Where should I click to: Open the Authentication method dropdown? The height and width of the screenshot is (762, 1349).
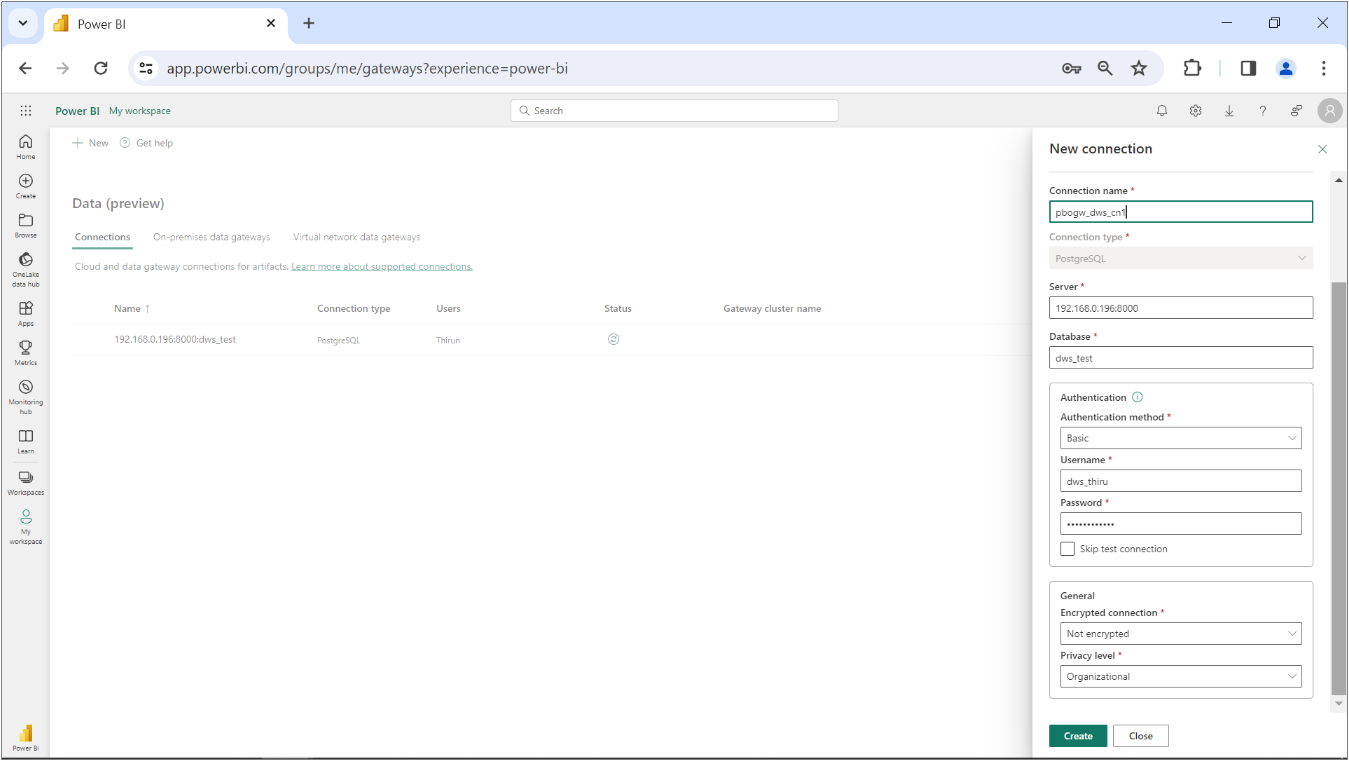(1181, 438)
